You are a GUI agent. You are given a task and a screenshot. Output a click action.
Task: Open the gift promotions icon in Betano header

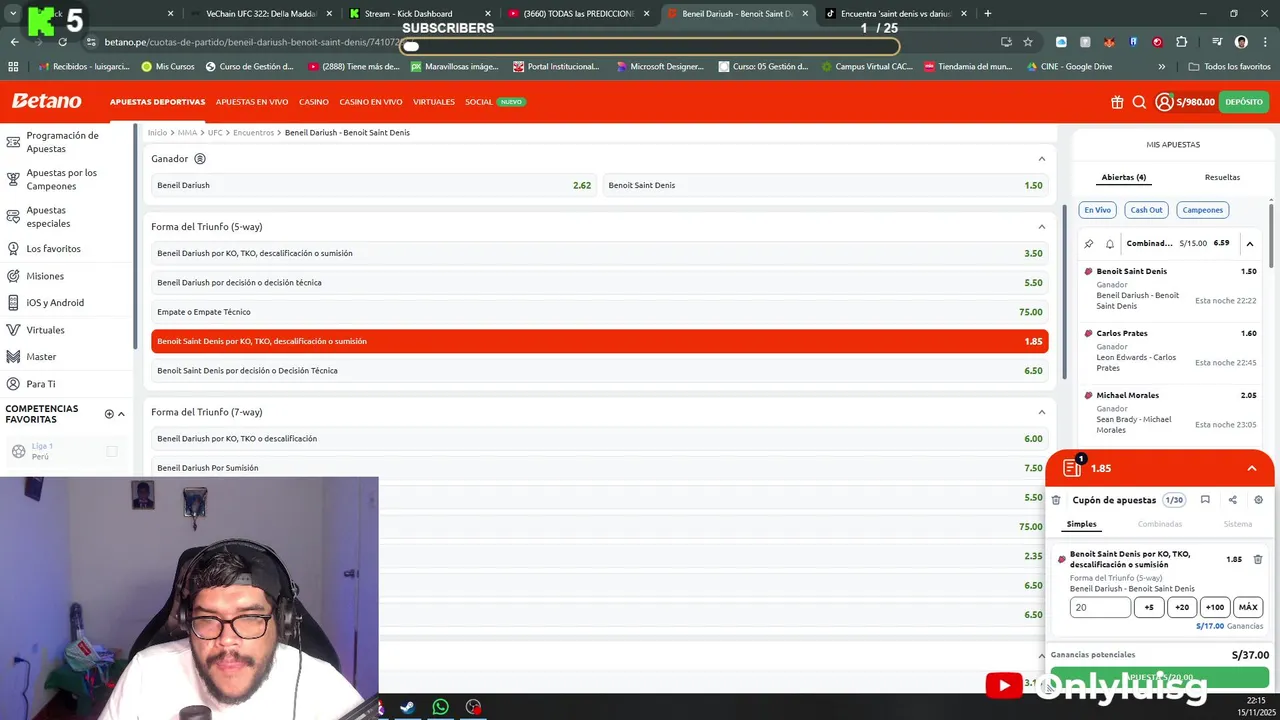point(1117,102)
